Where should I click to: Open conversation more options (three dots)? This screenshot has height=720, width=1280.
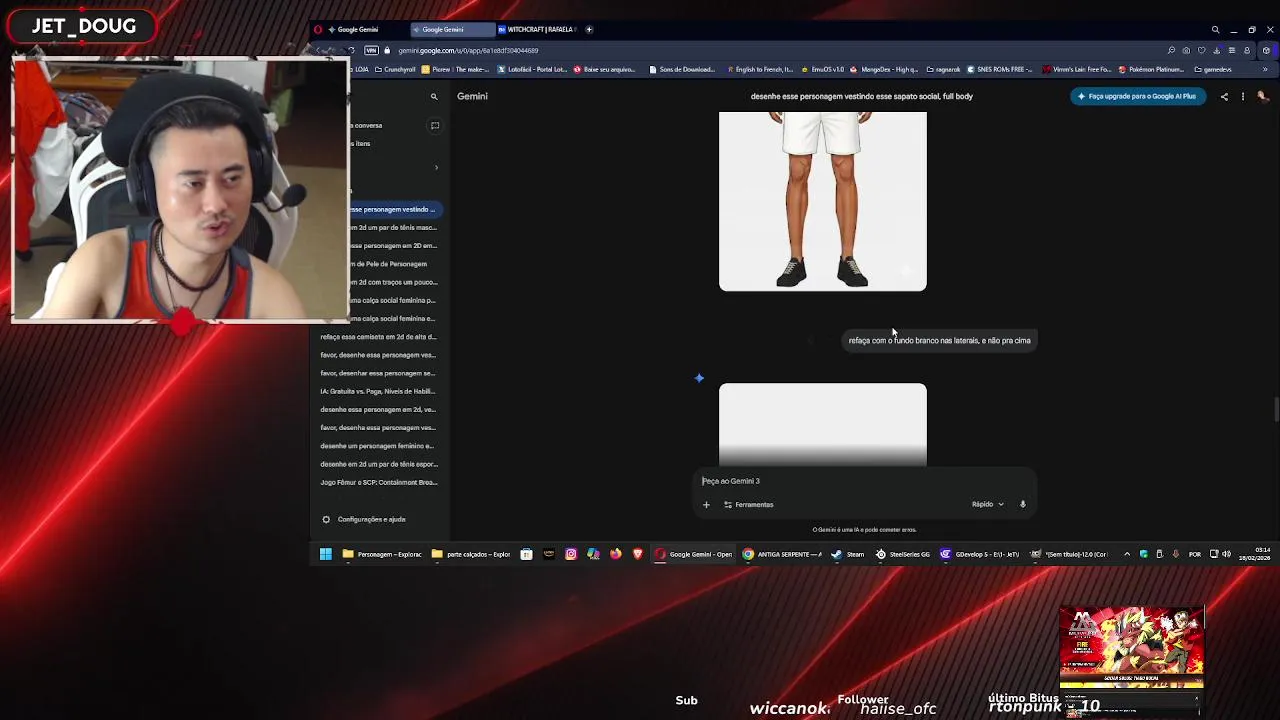coord(1243,97)
